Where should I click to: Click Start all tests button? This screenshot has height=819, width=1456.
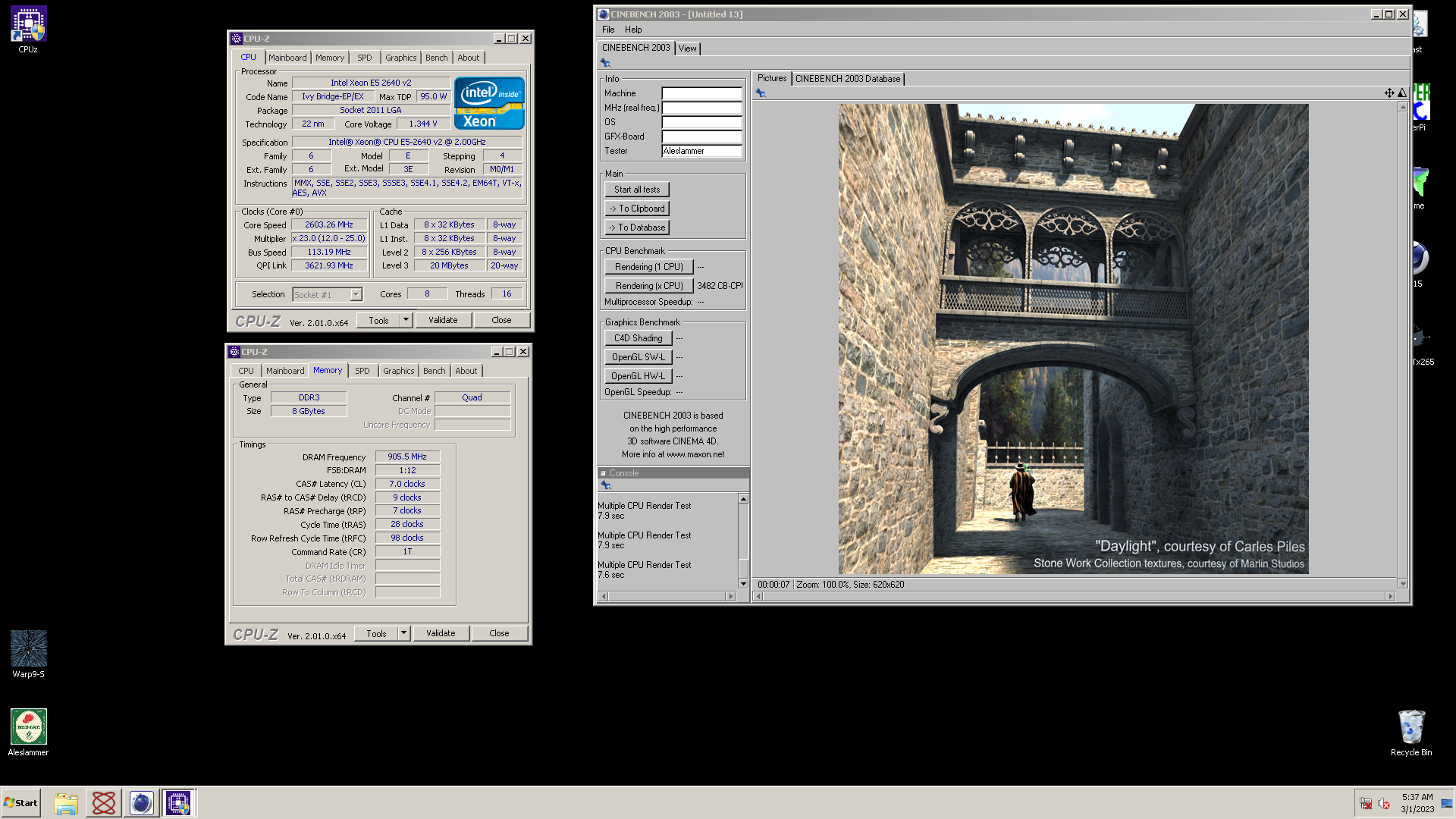tap(637, 190)
